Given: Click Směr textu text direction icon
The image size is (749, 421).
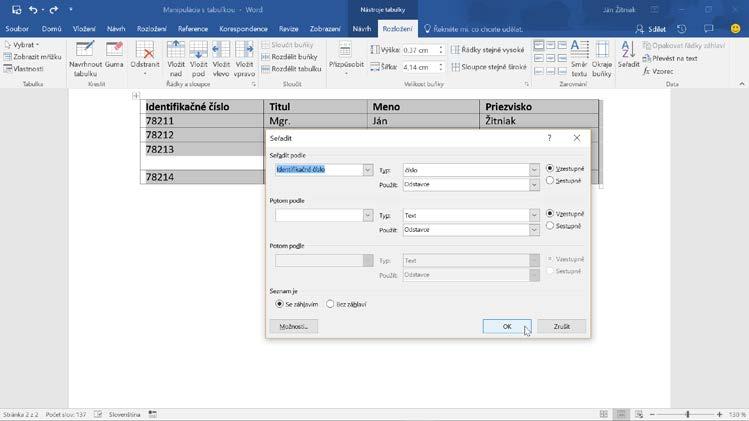Looking at the screenshot, I should (x=579, y=49).
